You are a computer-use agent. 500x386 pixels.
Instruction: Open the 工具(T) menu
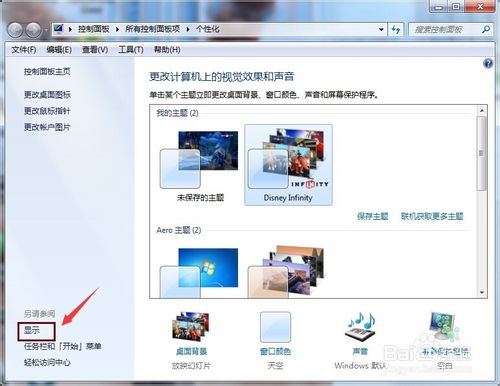[131, 50]
